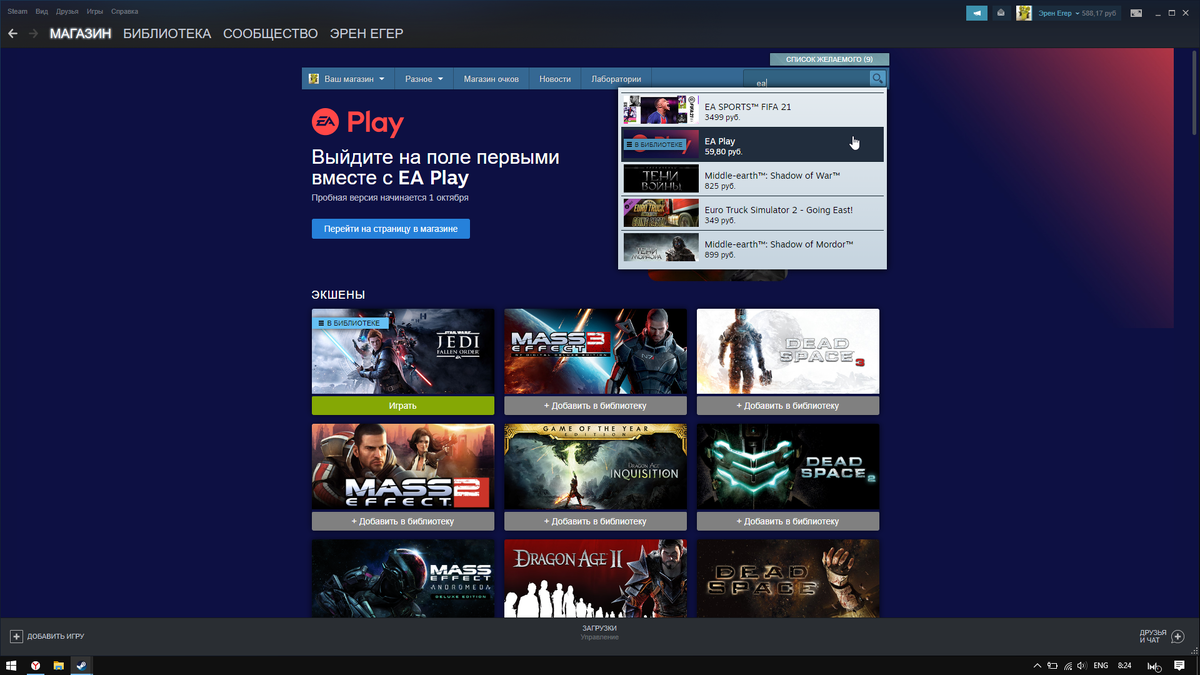Viewport: 1200px width, 675px height.
Task: Select Middle-earth: Shadow of Mordor result
Action: click(752, 248)
